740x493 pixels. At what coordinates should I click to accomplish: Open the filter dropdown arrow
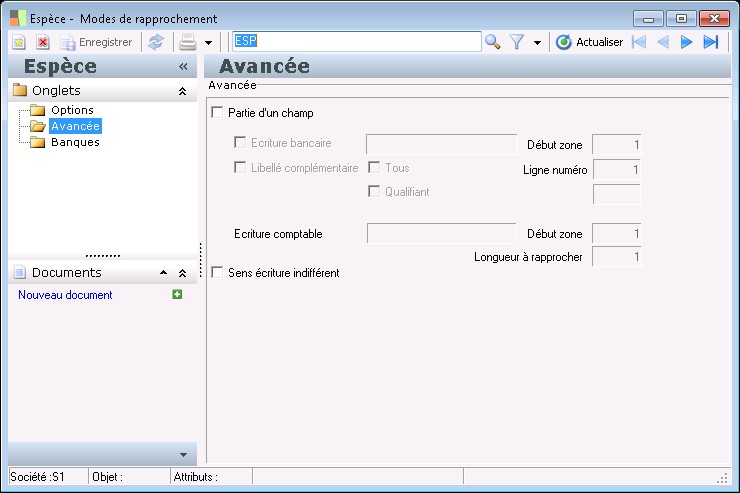coord(537,43)
